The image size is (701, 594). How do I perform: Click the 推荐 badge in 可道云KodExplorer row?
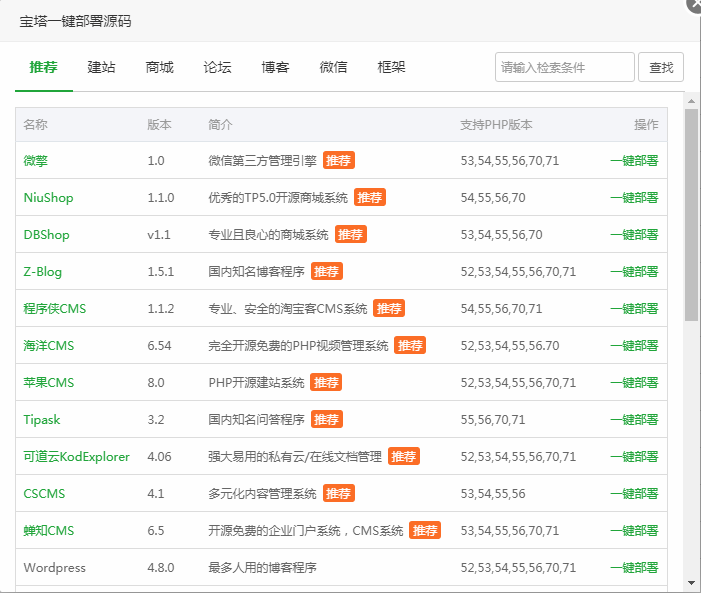[x=404, y=456]
